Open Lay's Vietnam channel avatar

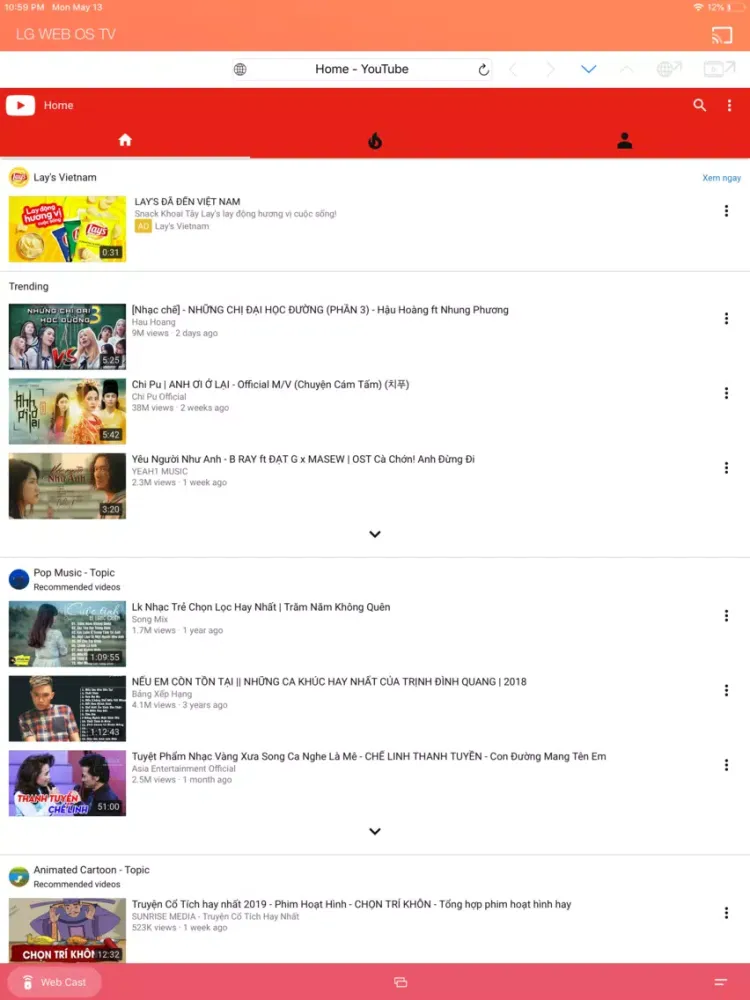tap(18, 177)
